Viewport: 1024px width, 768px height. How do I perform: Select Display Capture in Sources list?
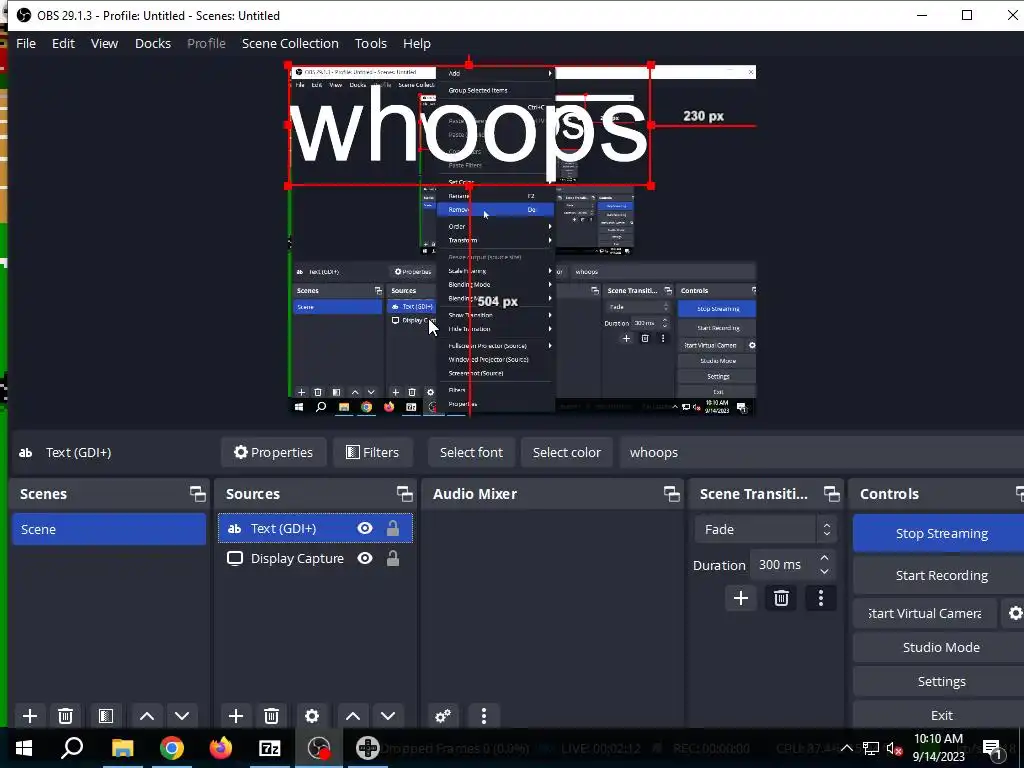click(315, 558)
